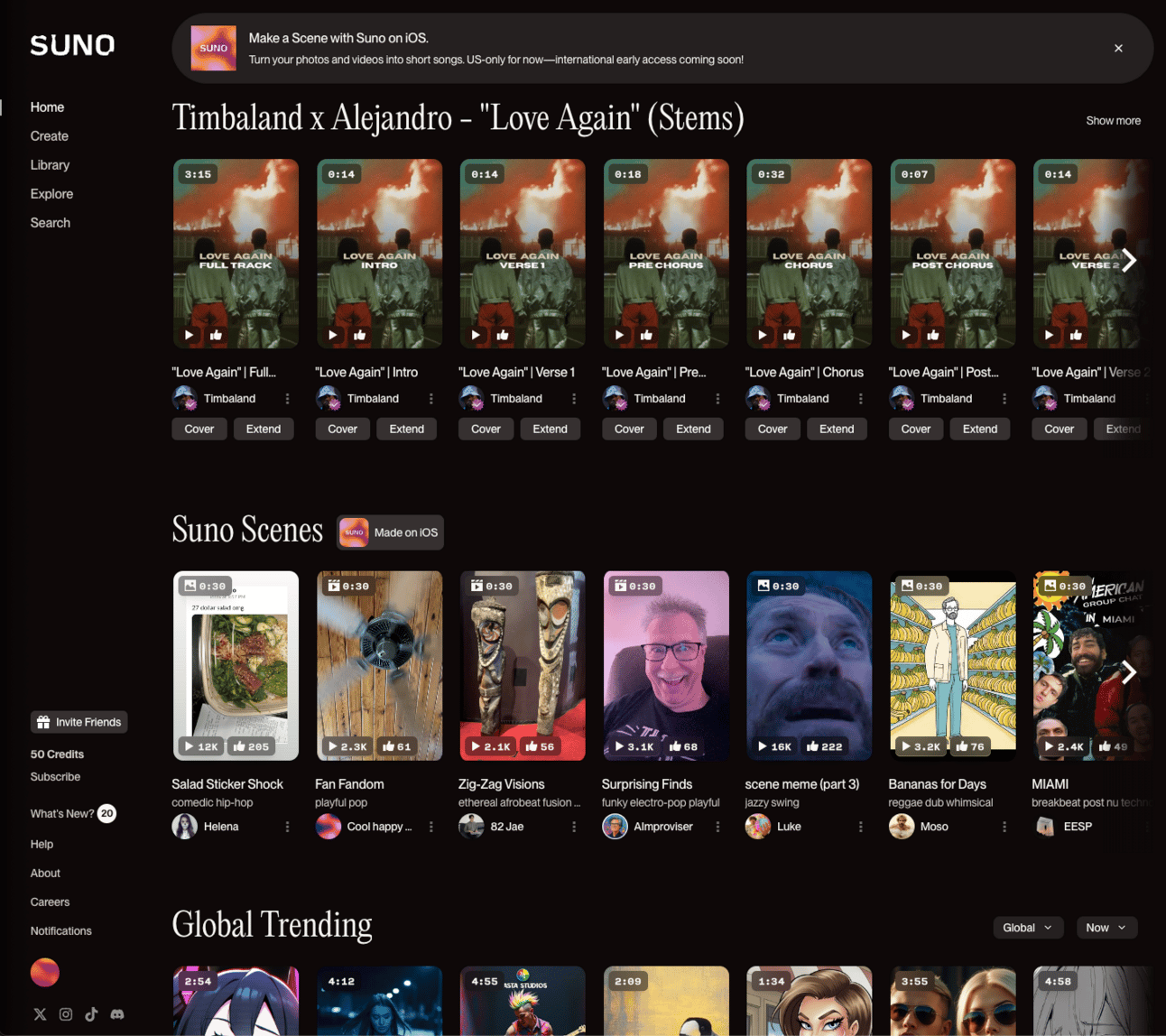Open the scene meme (part 3) thumbnail

(810, 665)
